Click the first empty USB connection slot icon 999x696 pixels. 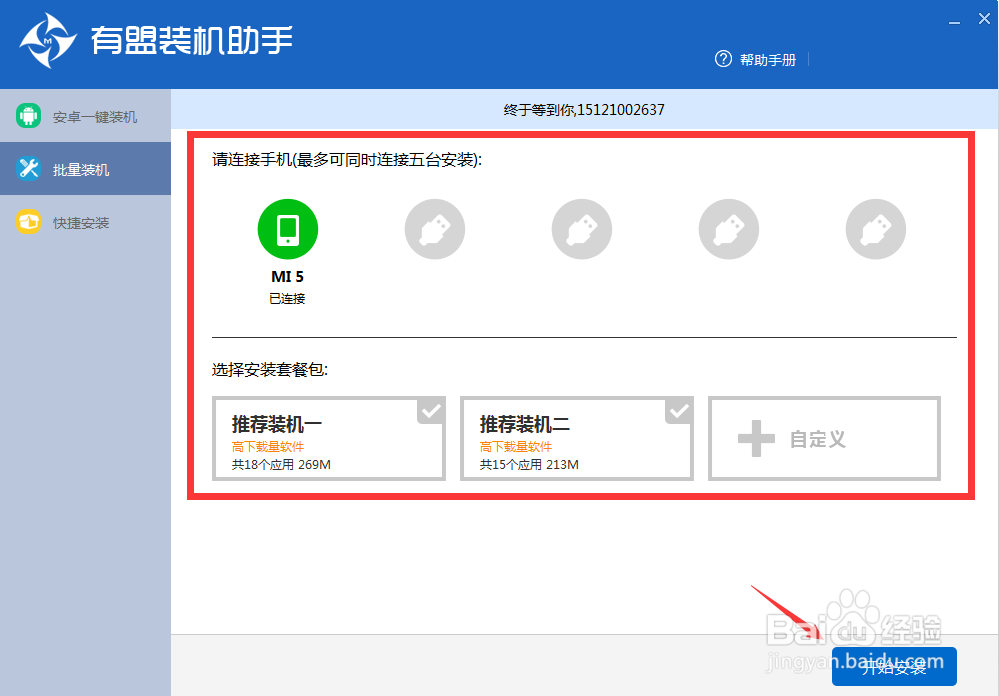(x=434, y=229)
